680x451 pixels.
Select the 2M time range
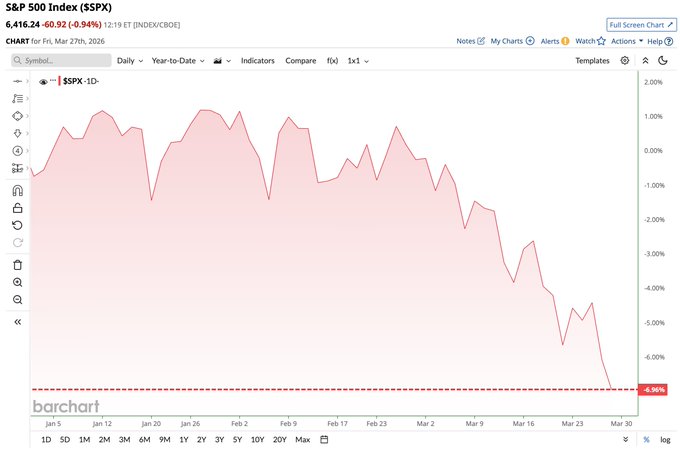click(105, 440)
